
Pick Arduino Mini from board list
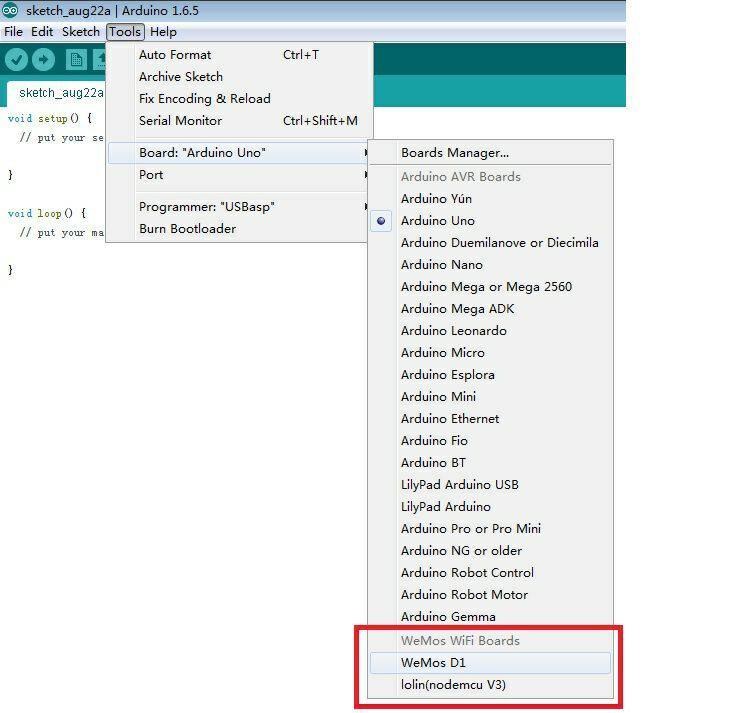click(490, 397)
